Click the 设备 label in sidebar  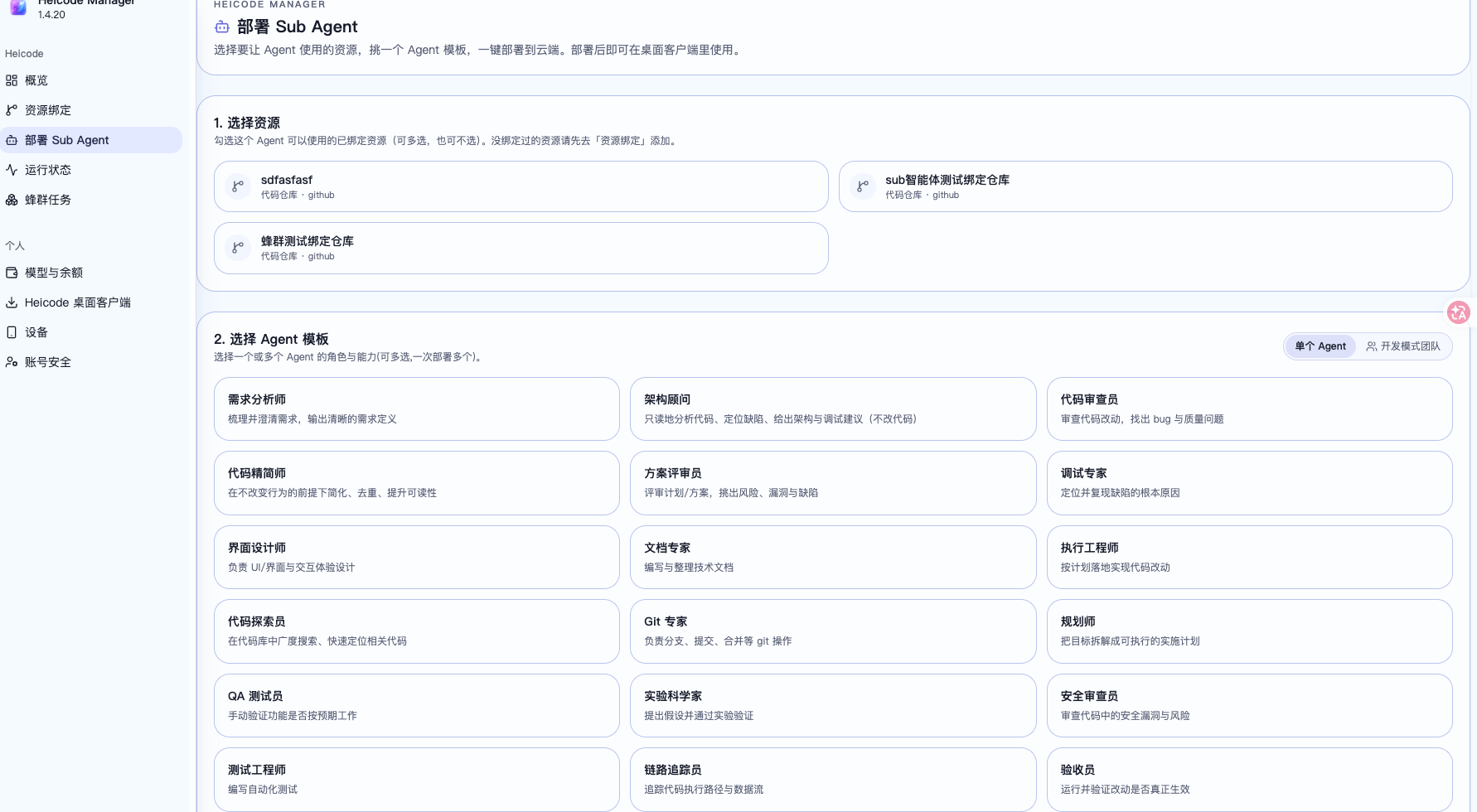point(36,332)
